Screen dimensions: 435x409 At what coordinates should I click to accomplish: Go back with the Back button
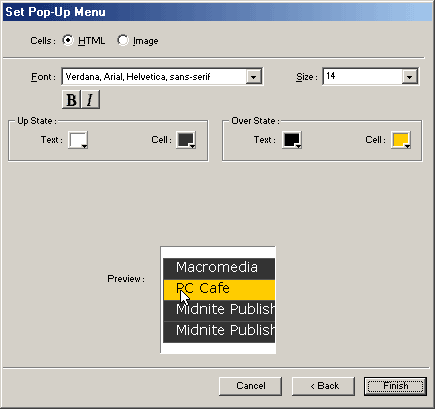(323, 386)
